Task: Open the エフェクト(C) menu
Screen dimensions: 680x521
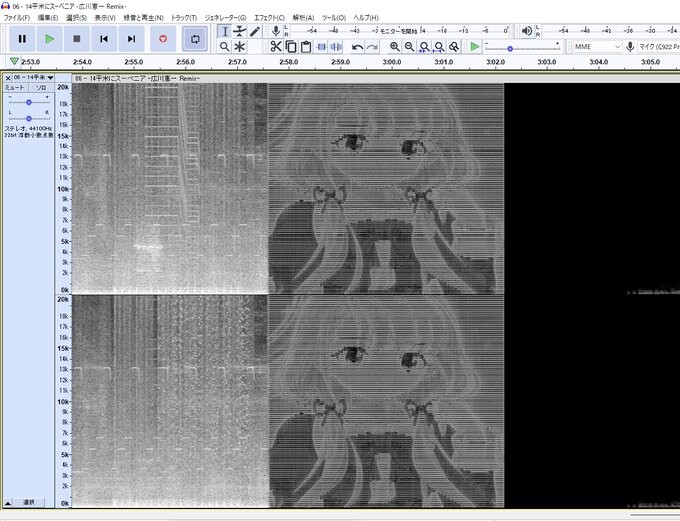Action: click(269, 18)
